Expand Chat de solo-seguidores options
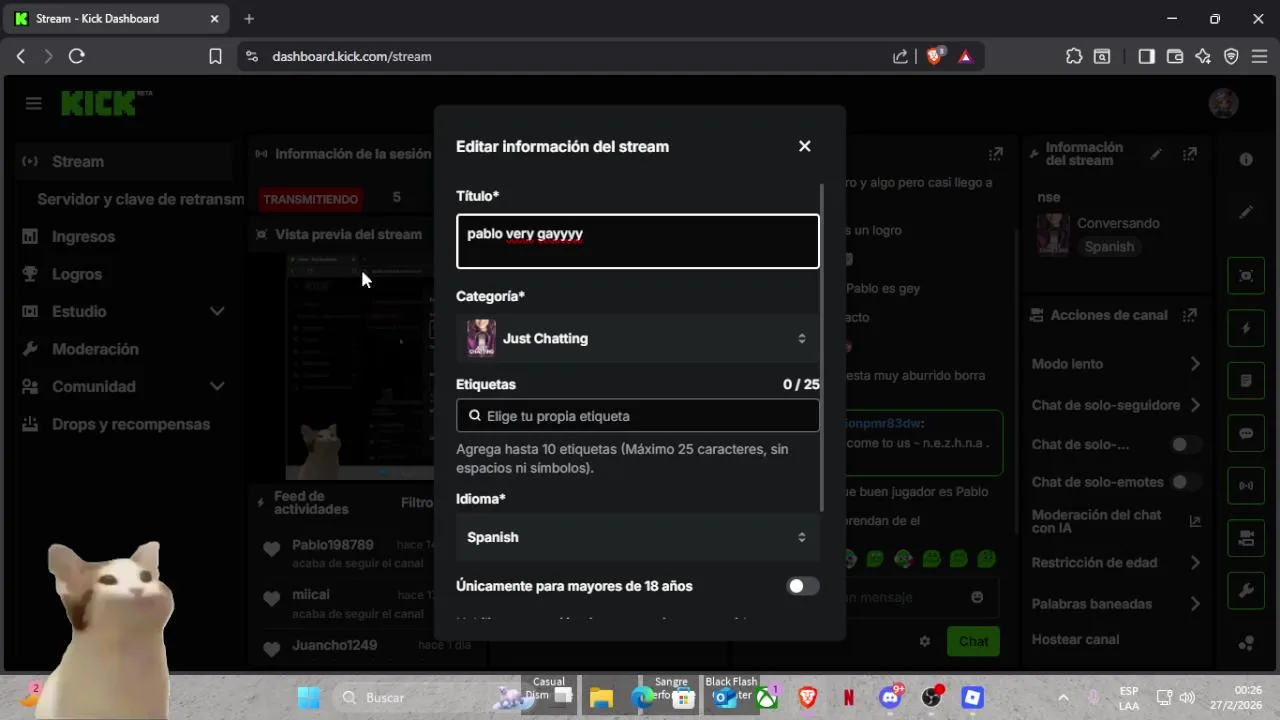Viewport: 1280px width, 720px height. (1195, 405)
